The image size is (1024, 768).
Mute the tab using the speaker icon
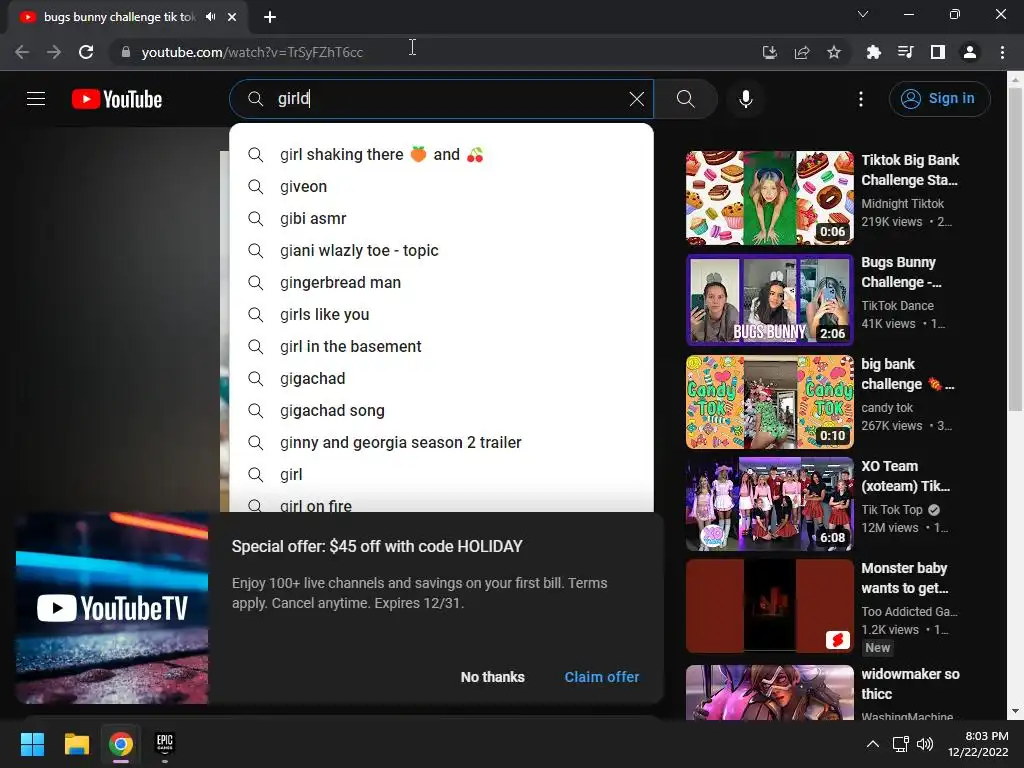click(210, 17)
